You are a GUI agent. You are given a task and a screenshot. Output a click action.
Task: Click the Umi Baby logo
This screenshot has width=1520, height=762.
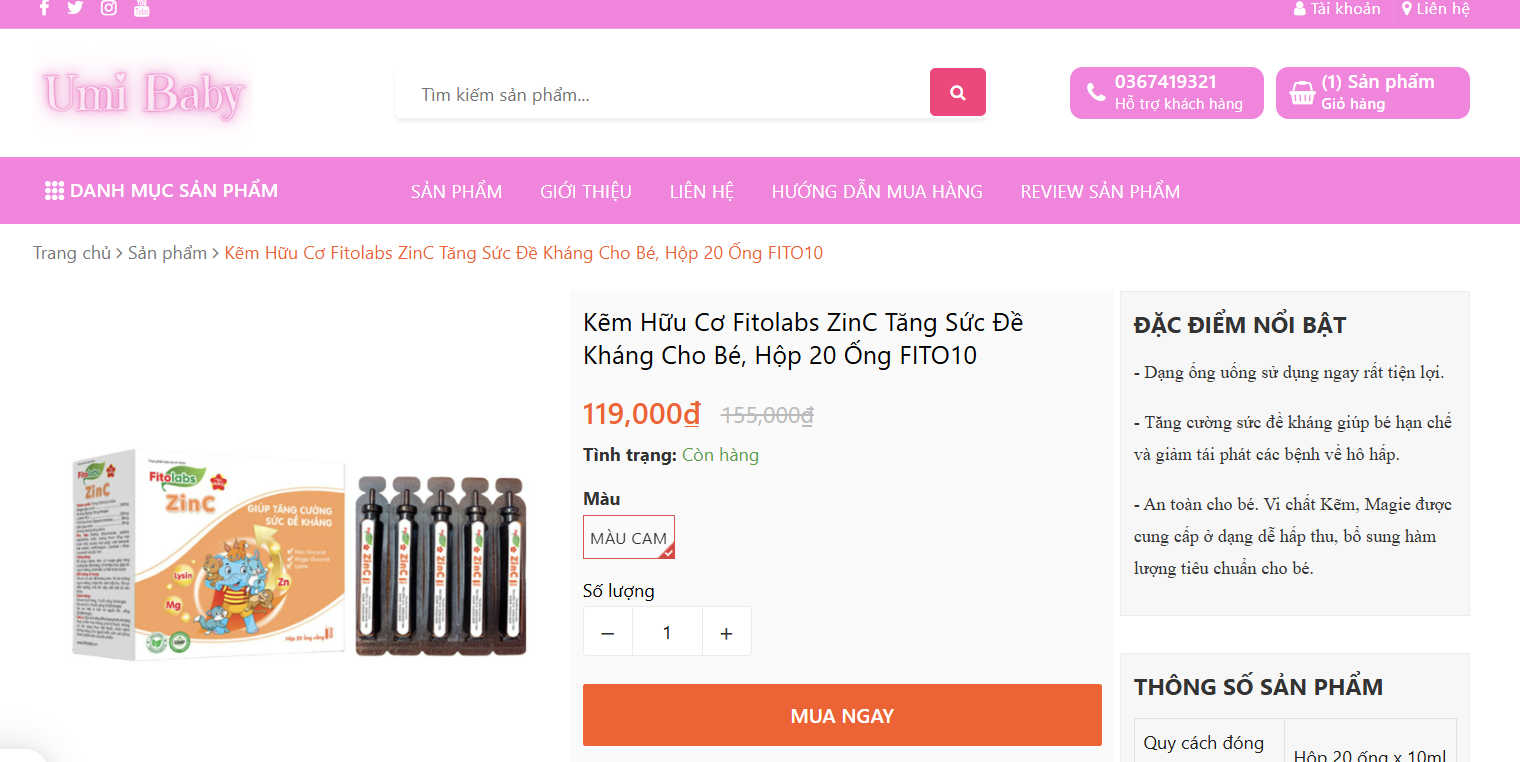point(144,94)
